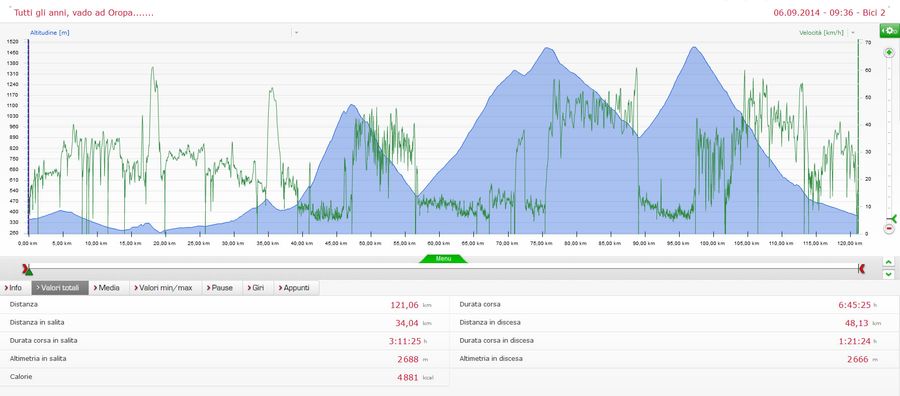Click the Distanza in discesa value 48,13
Viewport: 900px width, 396px height.
(x=857, y=323)
